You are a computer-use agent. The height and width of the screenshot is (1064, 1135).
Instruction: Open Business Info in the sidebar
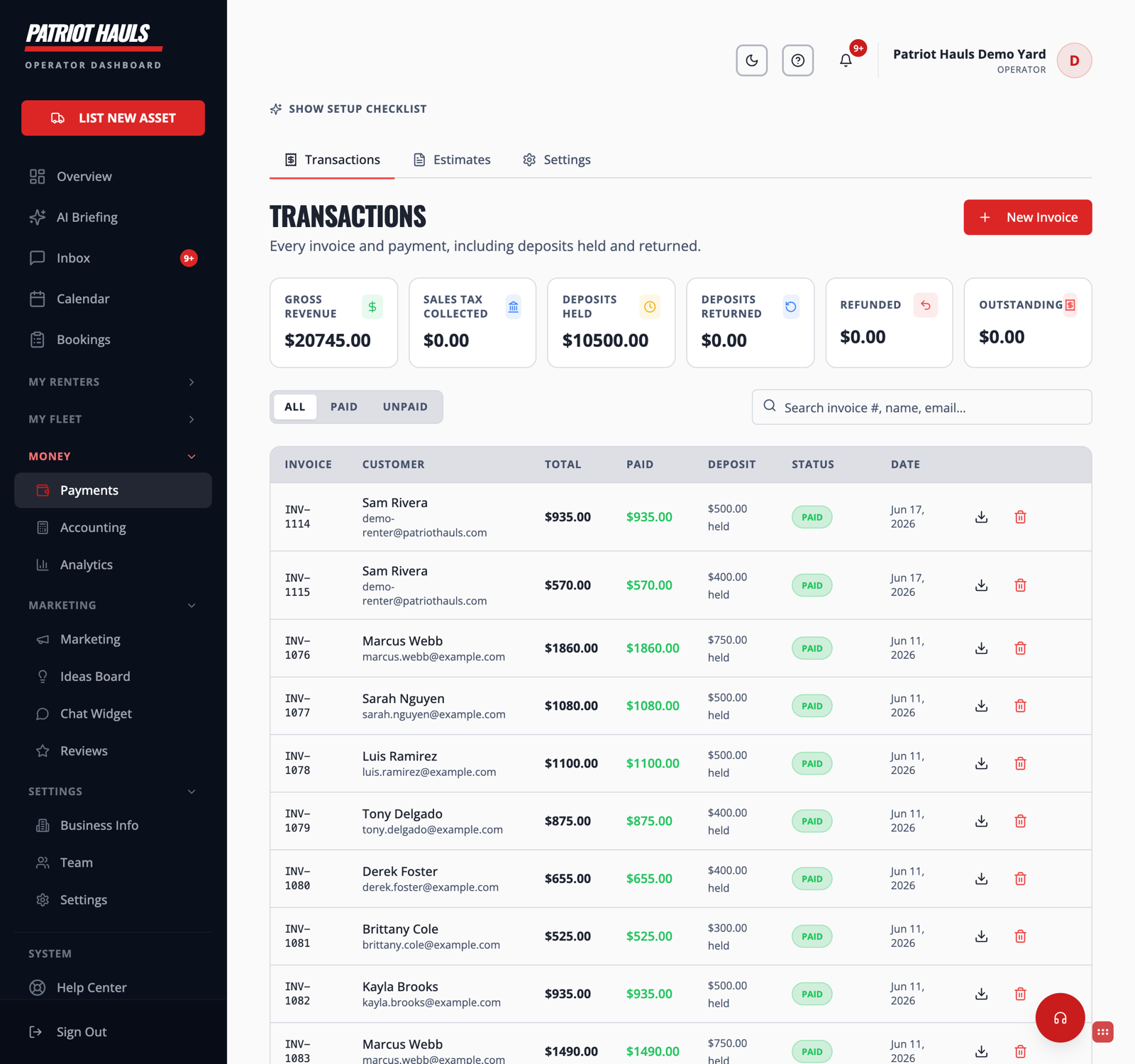[113, 826]
